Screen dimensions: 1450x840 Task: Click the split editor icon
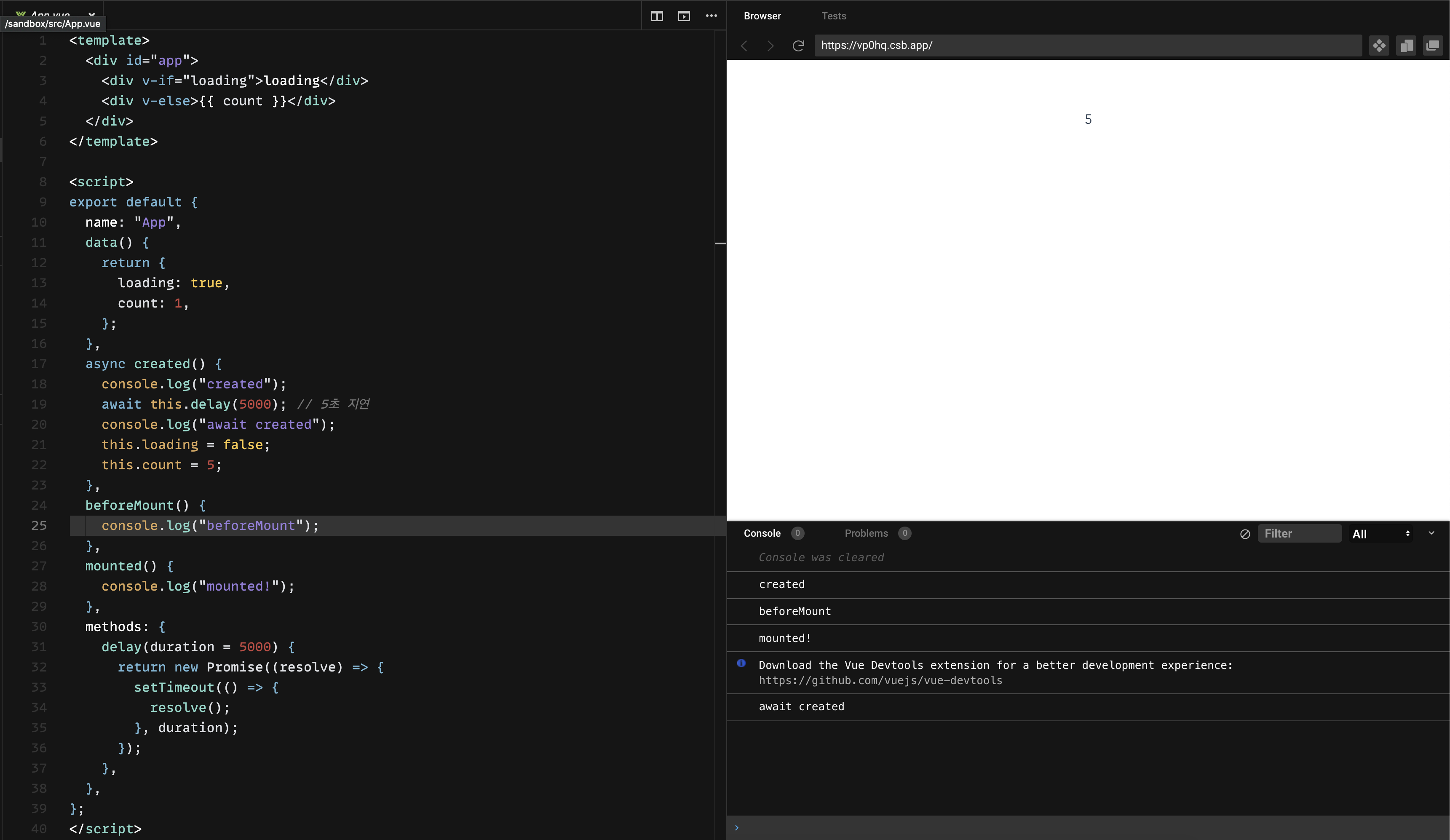[x=656, y=16]
